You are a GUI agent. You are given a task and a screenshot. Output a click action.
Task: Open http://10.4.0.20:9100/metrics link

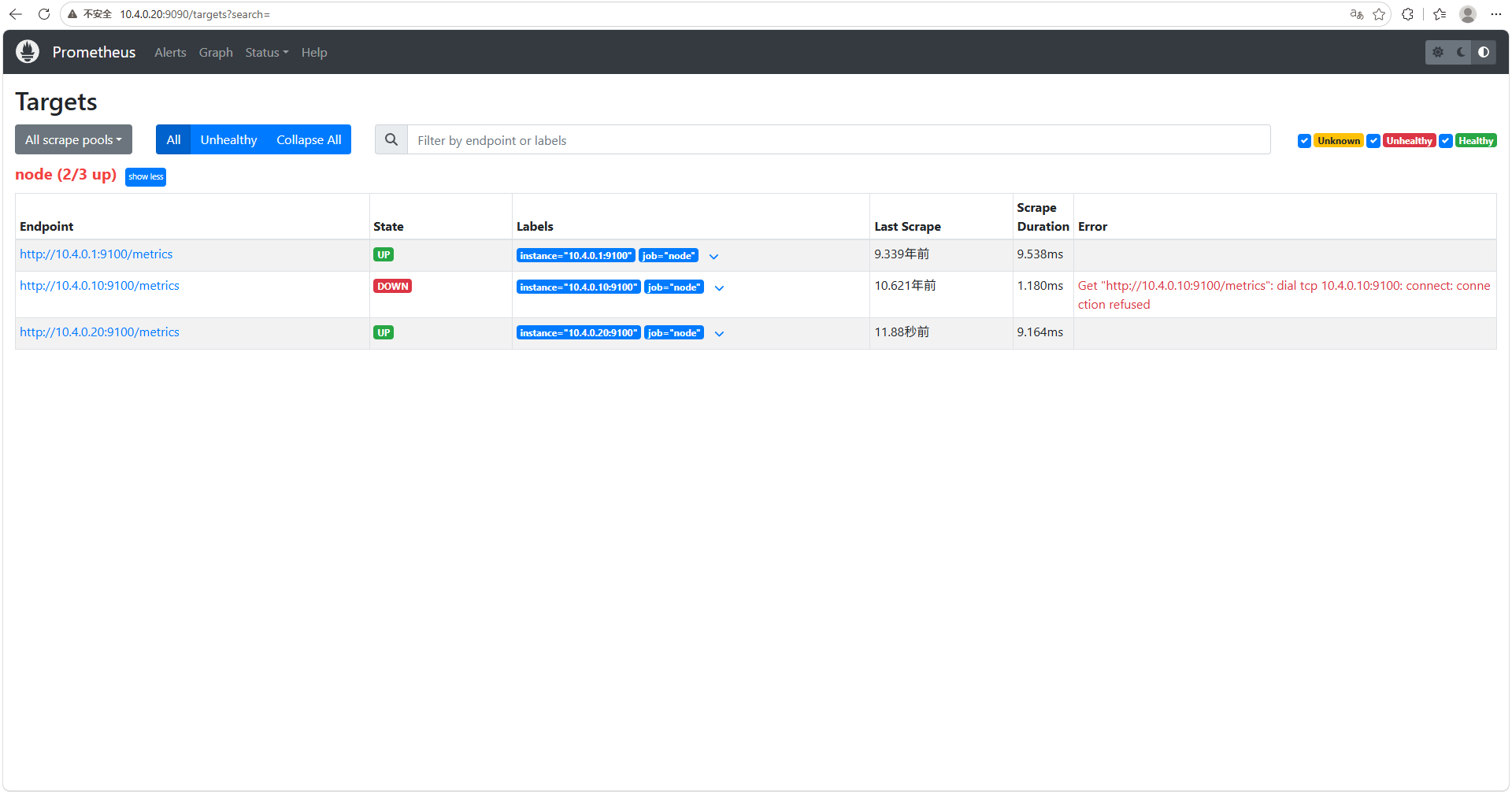click(x=99, y=332)
